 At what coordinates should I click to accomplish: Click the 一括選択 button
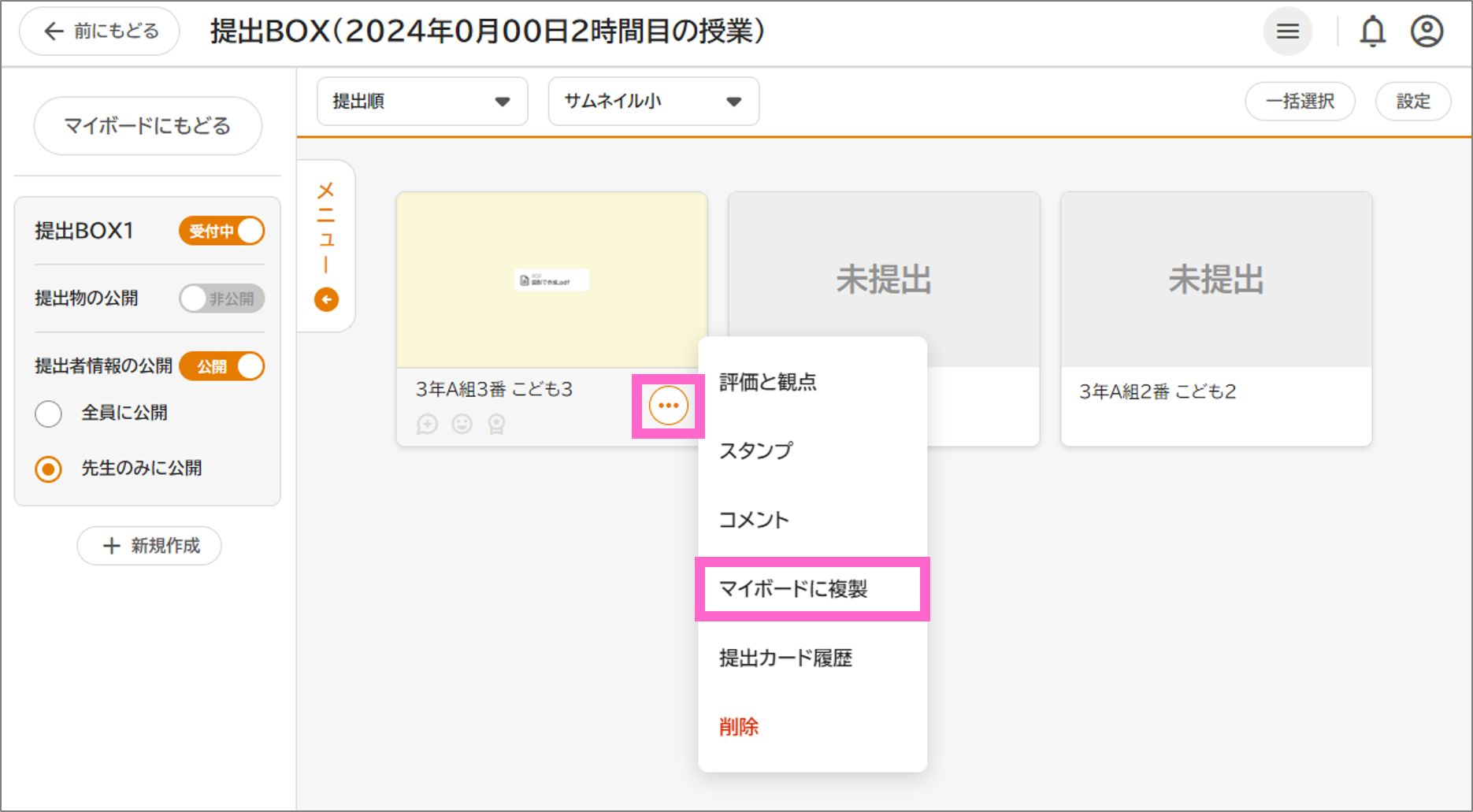1300,102
